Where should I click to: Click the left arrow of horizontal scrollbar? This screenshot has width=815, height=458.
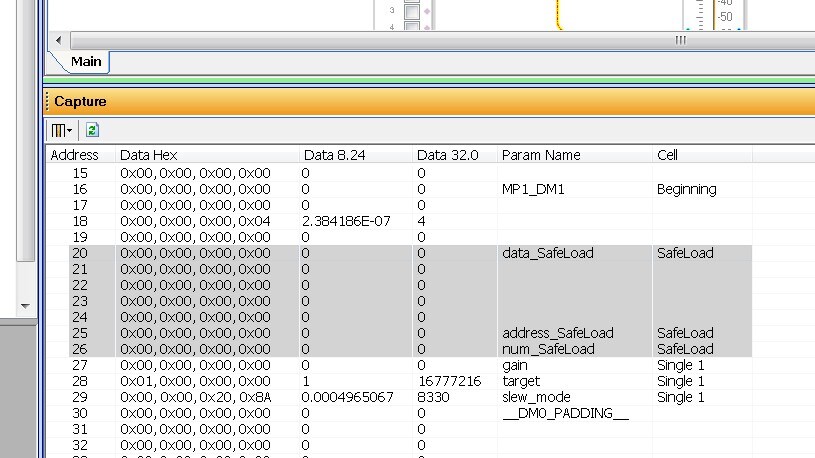pos(59,40)
